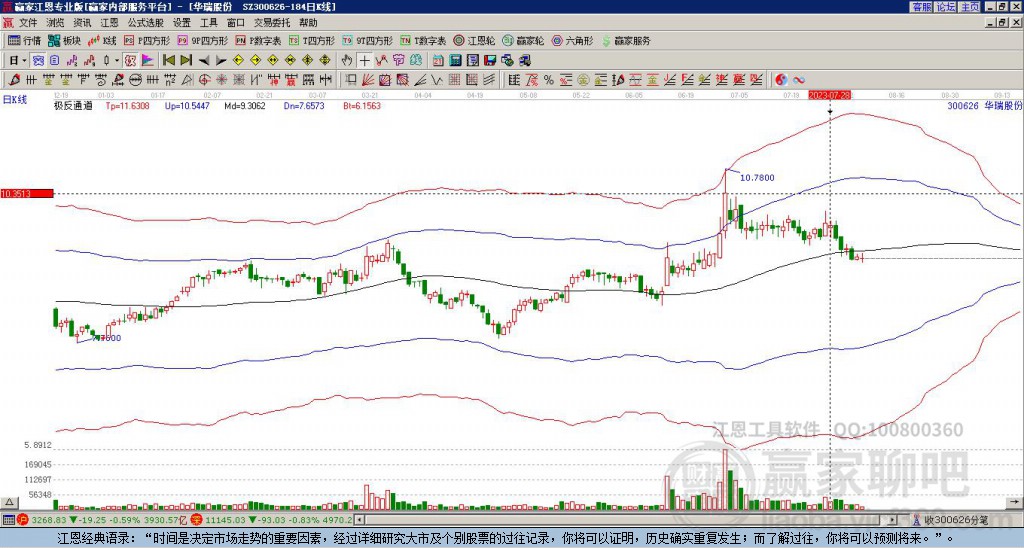Click the 赢 app logo in menu bar

[8, 23]
